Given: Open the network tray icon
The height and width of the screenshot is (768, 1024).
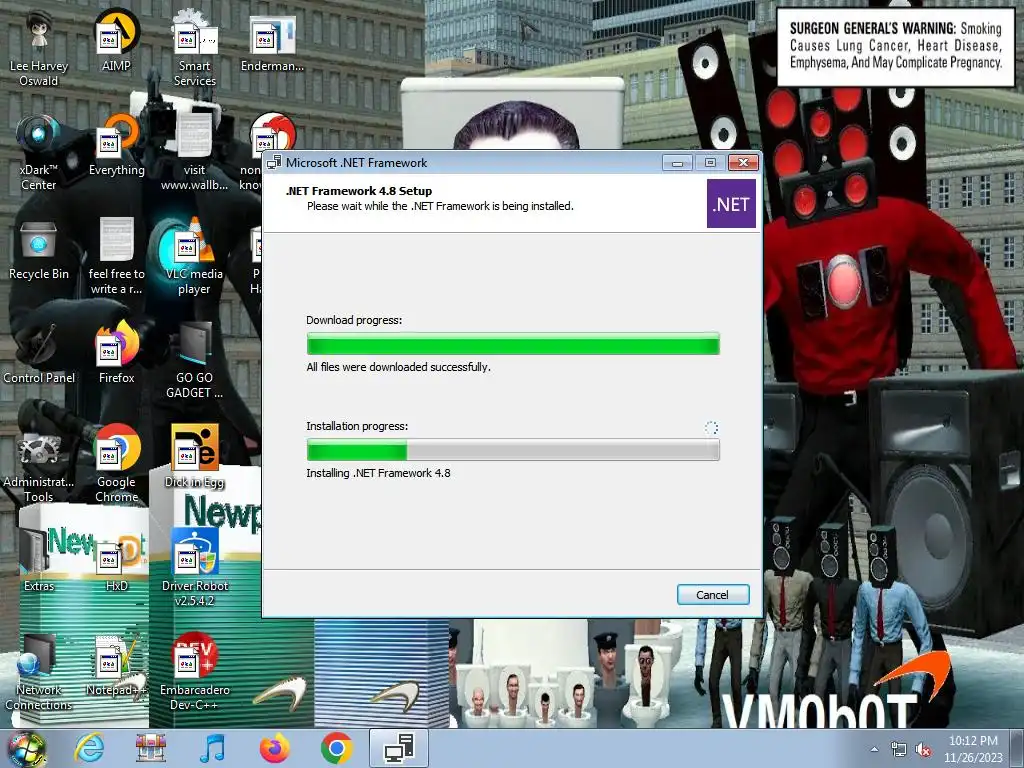Looking at the screenshot, I should click(899, 750).
